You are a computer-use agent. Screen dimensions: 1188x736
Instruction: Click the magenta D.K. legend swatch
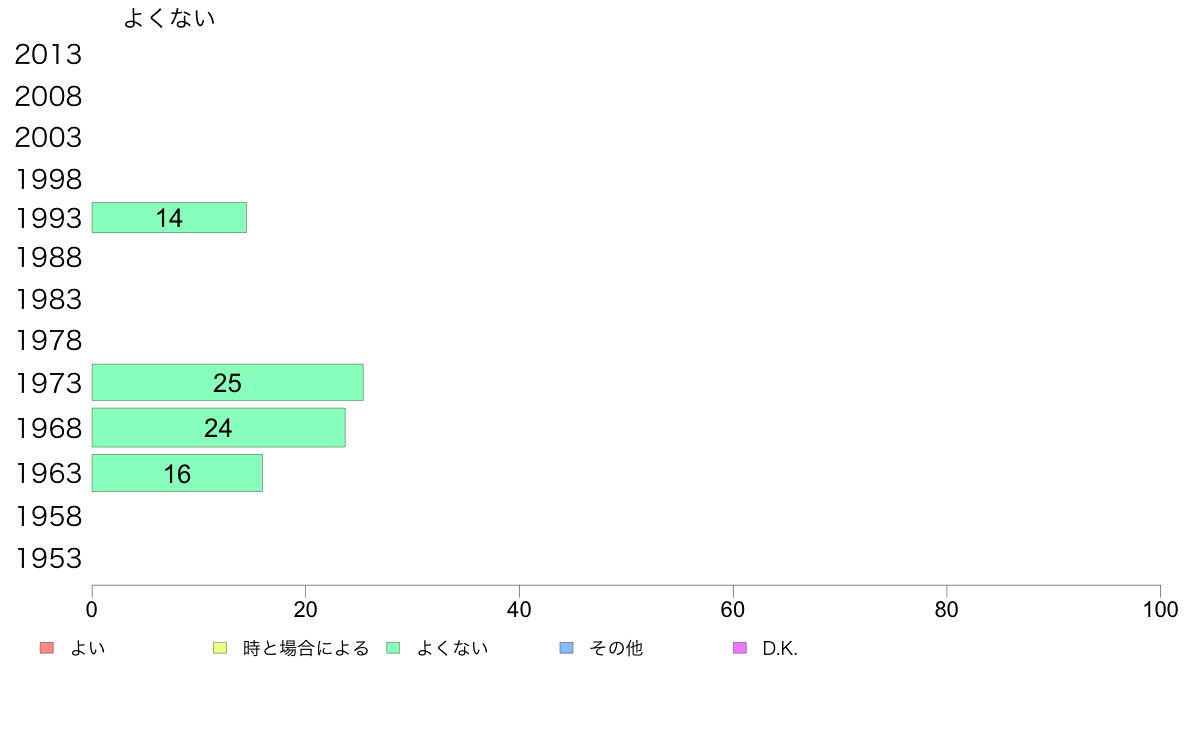[740, 648]
